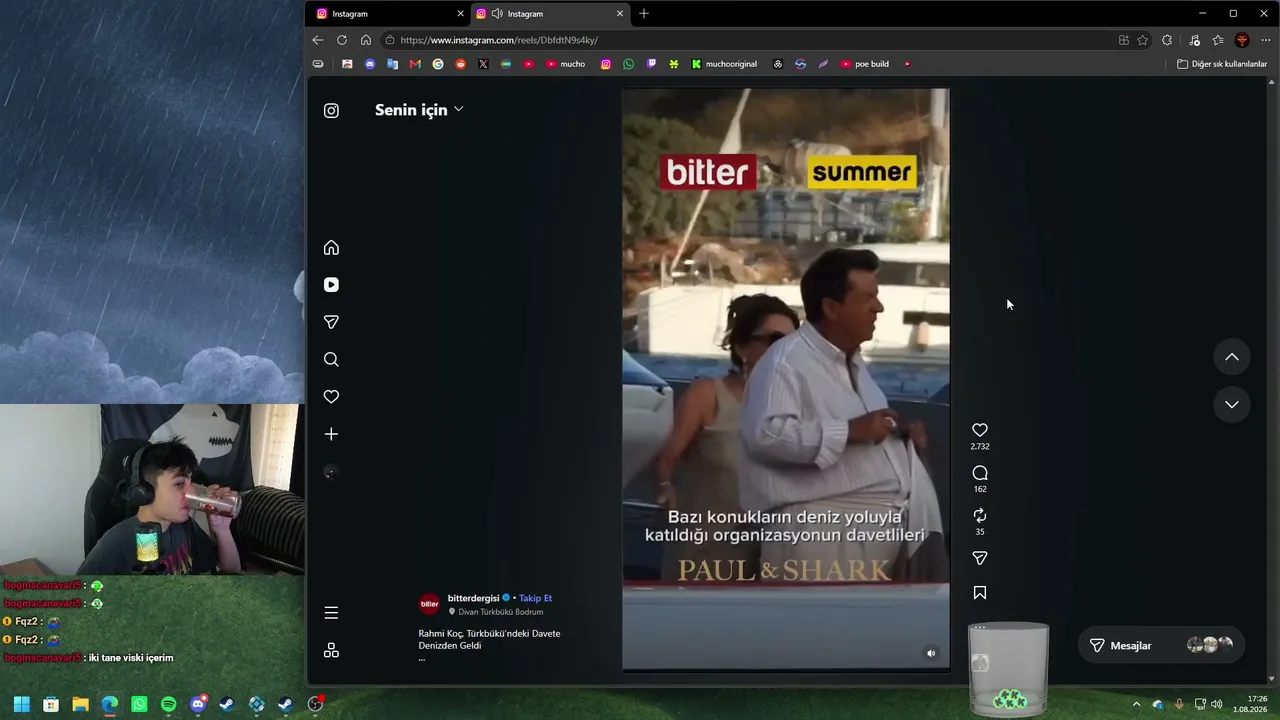Viewport: 1280px width, 720px height.
Task: Open WhatsApp from the taskbar
Action: pos(139,704)
